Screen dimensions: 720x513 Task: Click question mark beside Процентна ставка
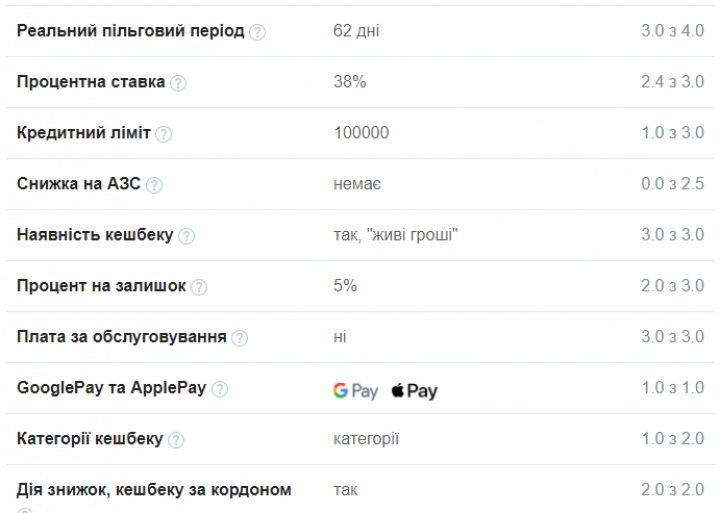(178, 83)
